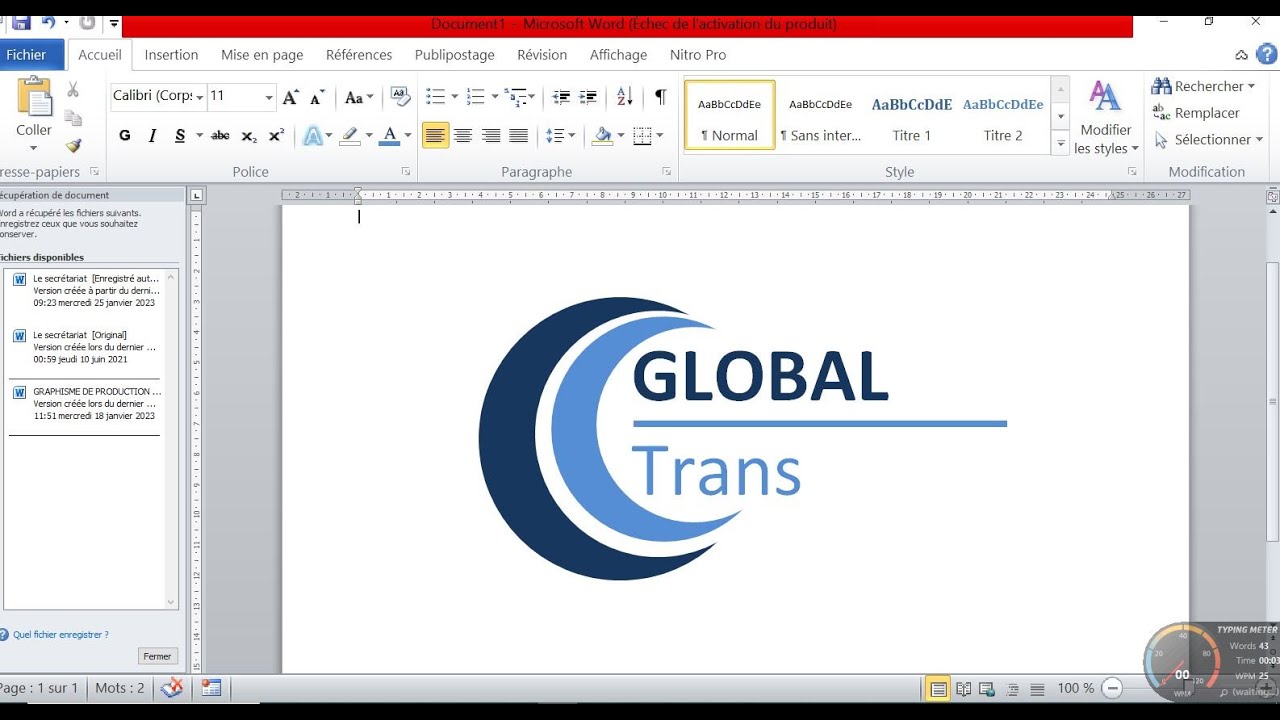Viewport: 1280px width, 720px height.
Task: Click the Redo icon in quick access toolbar
Action: (87, 22)
